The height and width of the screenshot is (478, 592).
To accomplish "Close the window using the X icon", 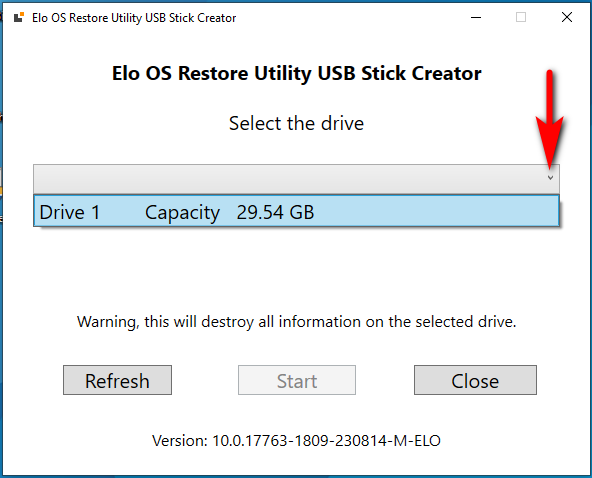I will (567, 17).
